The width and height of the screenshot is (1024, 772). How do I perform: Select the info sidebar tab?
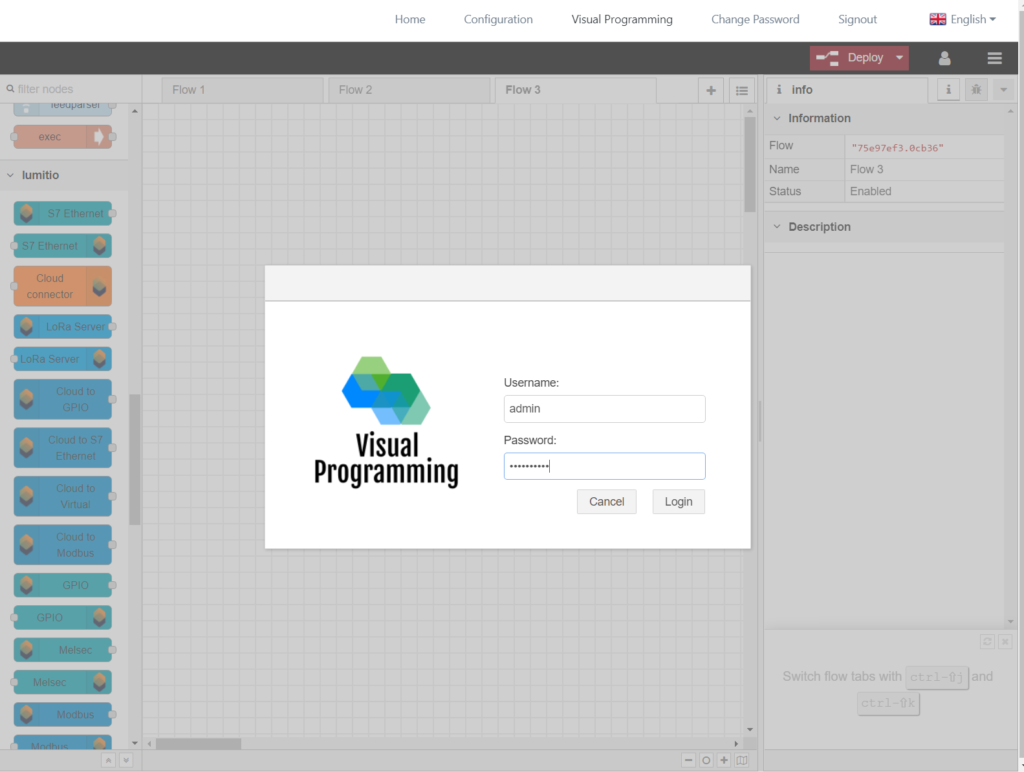point(847,90)
